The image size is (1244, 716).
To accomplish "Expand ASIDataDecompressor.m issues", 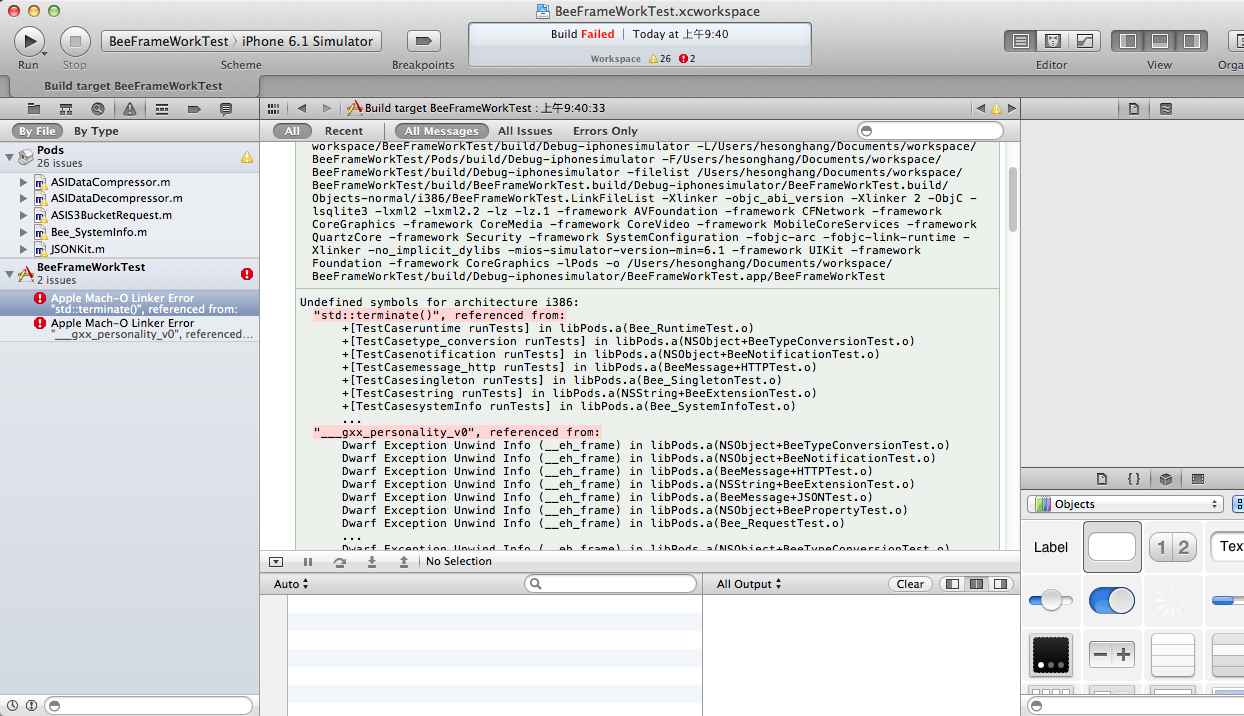I will 24,198.
